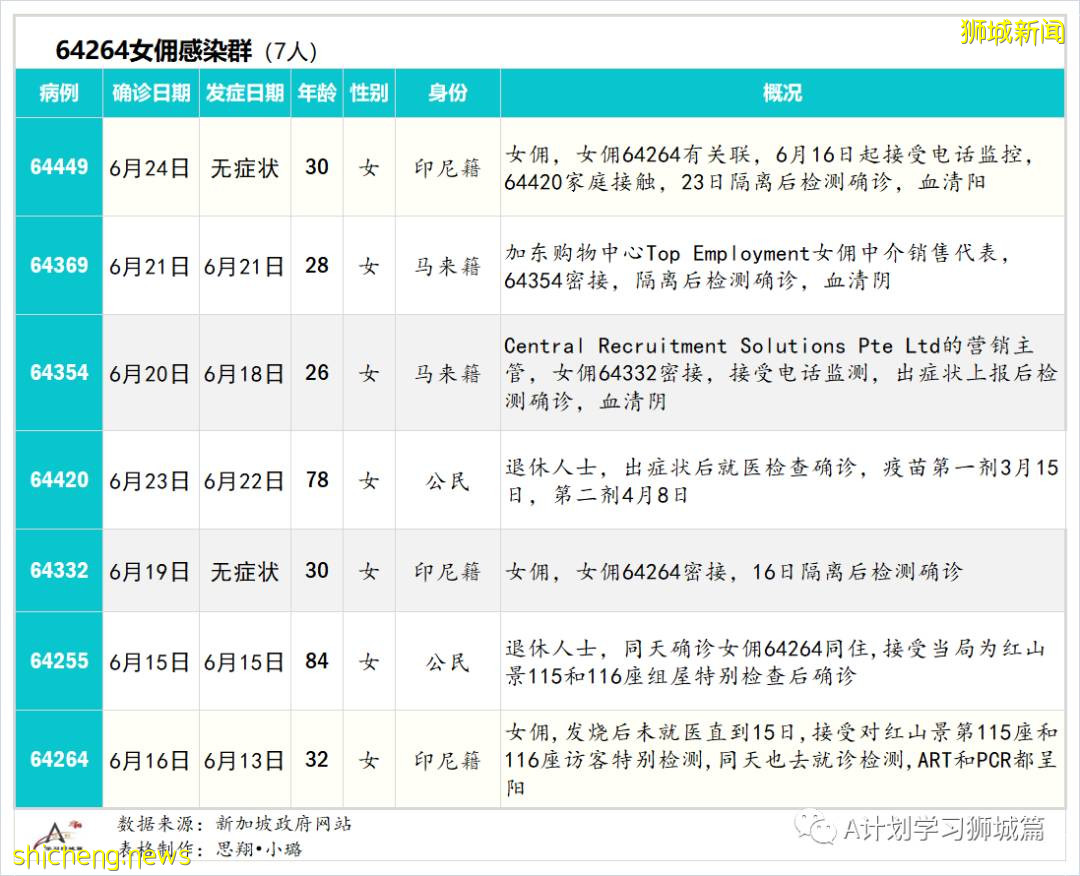Click case number 64354 cell
This screenshot has height=876, width=1080.
click(x=59, y=372)
